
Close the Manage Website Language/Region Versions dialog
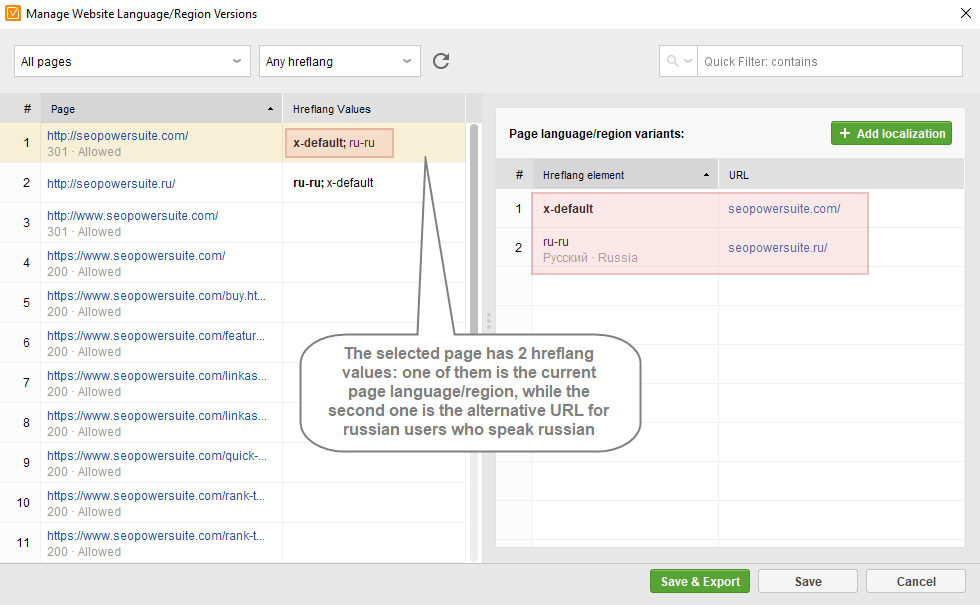coord(966,13)
